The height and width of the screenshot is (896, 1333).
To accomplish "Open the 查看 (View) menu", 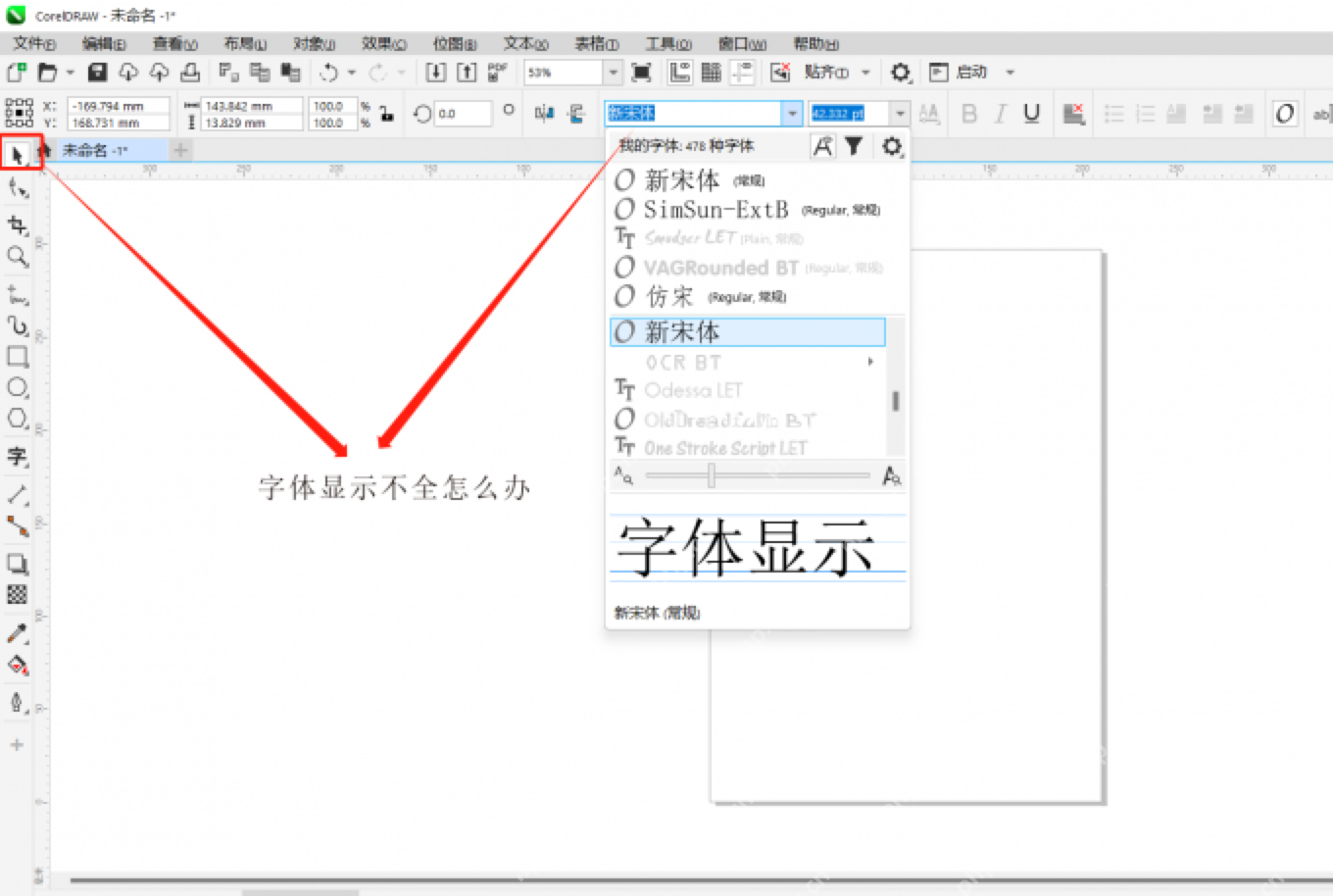I will [174, 44].
